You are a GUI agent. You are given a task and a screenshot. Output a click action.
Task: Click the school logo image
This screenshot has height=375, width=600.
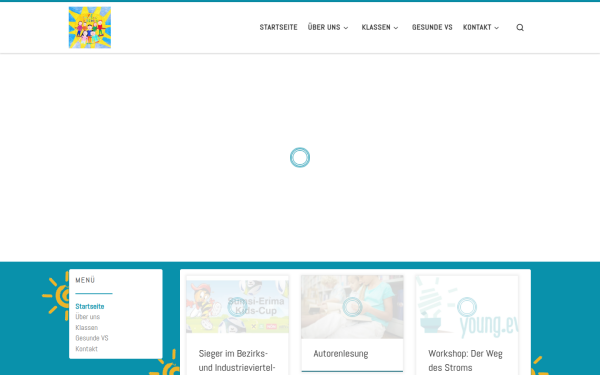[90, 28]
